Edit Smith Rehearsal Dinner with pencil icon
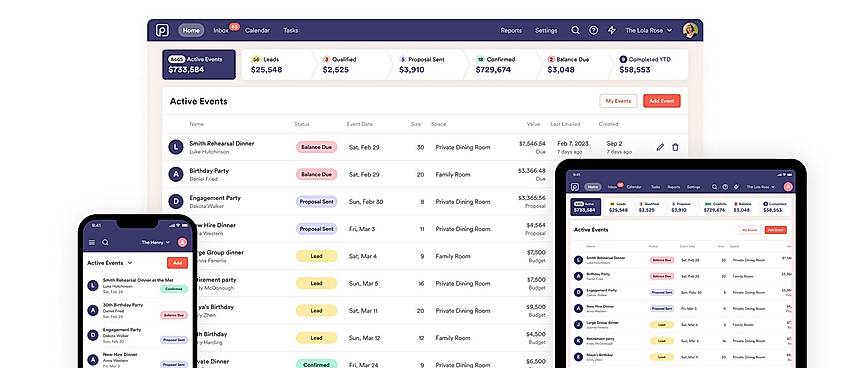This screenshot has height=368, width=850. (660, 147)
